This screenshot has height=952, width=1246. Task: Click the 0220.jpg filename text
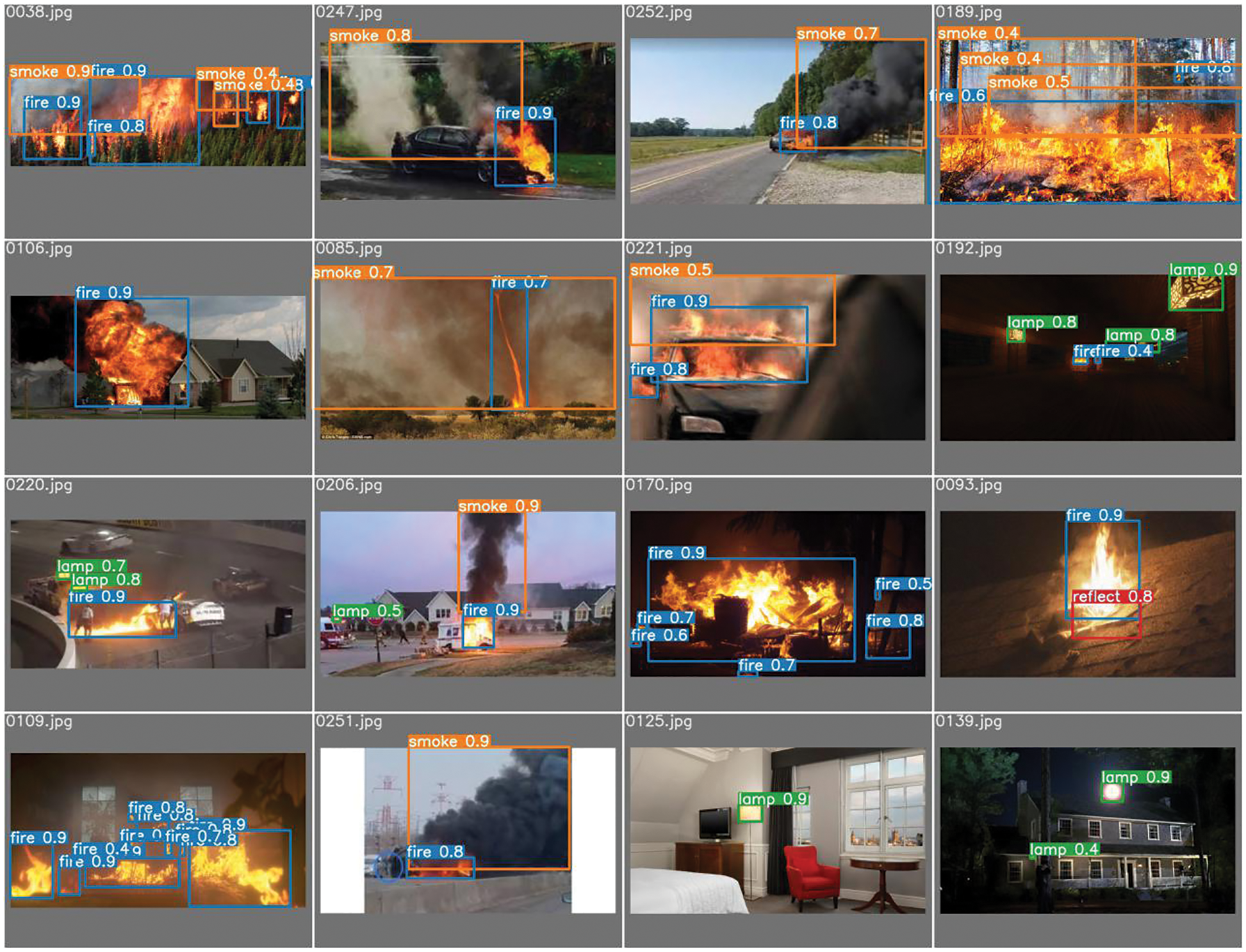coord(39,485)
